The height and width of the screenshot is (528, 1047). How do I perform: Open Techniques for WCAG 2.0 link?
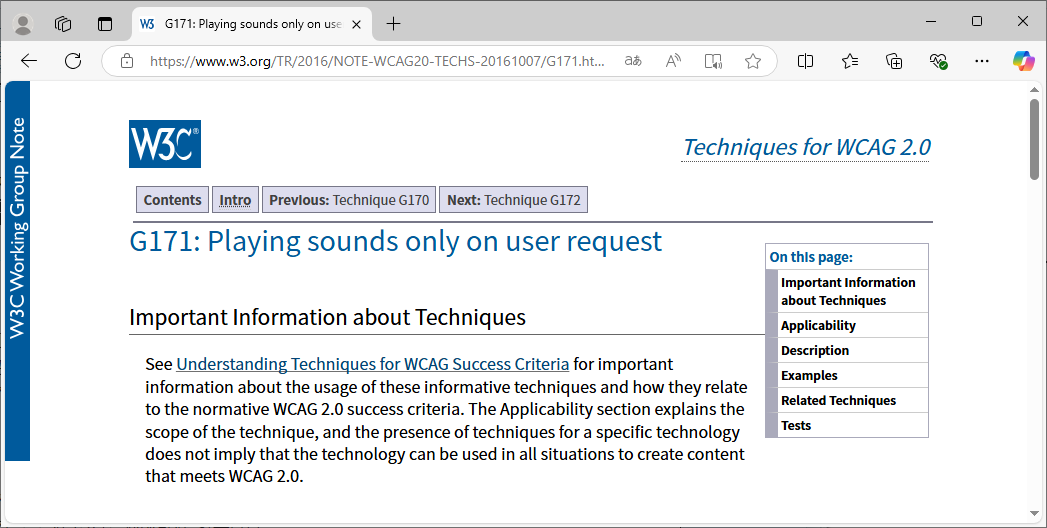tap(807, 147)
